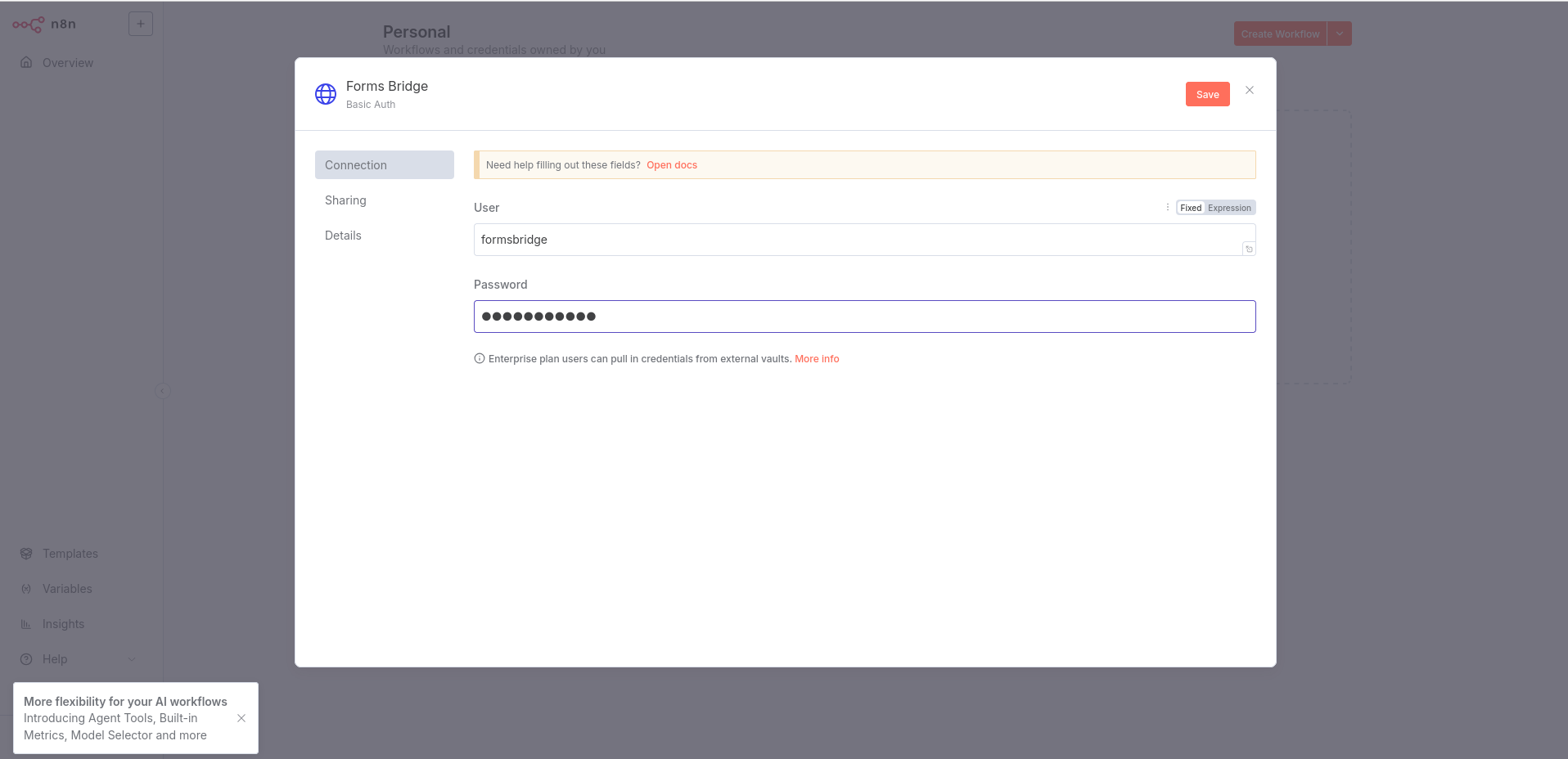
Task: Click inside the Password field
Action: 864,317
